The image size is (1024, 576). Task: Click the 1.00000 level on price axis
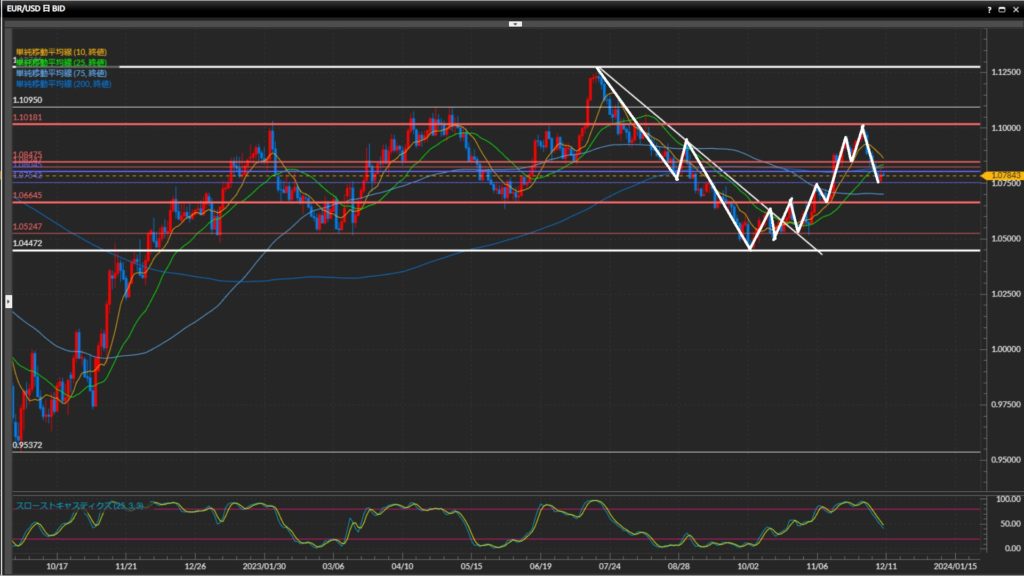pos(1003,349)
